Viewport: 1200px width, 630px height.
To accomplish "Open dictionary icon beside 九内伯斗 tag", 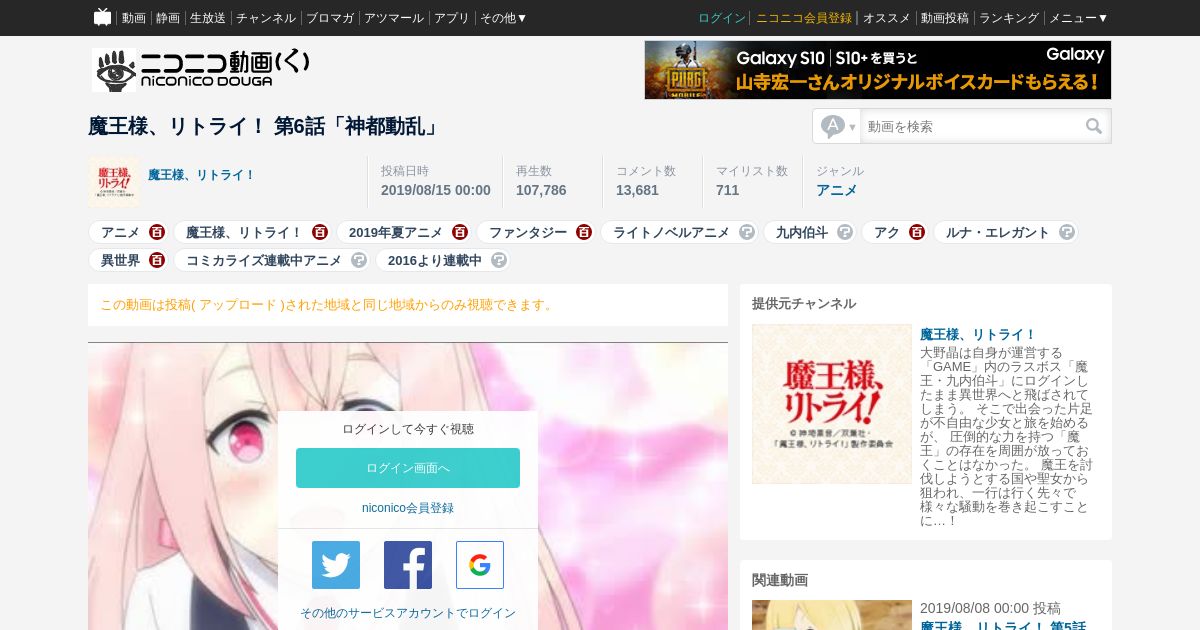I will tap(845, 232).
